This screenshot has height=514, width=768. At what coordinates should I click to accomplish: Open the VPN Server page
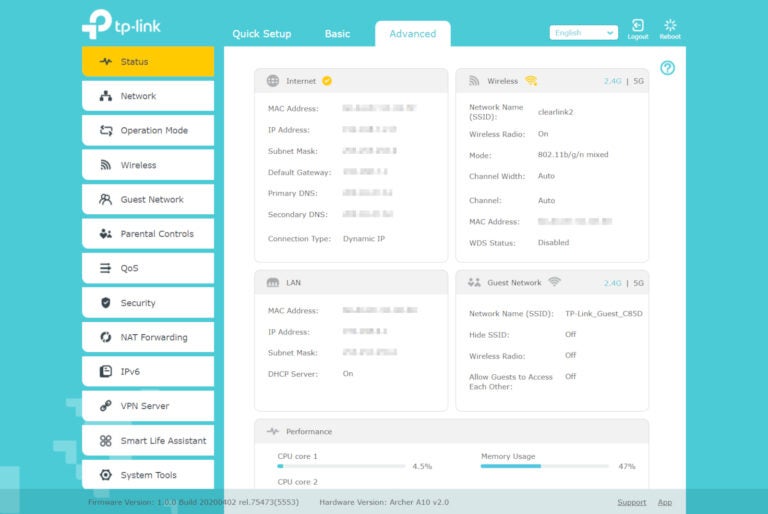148,406
